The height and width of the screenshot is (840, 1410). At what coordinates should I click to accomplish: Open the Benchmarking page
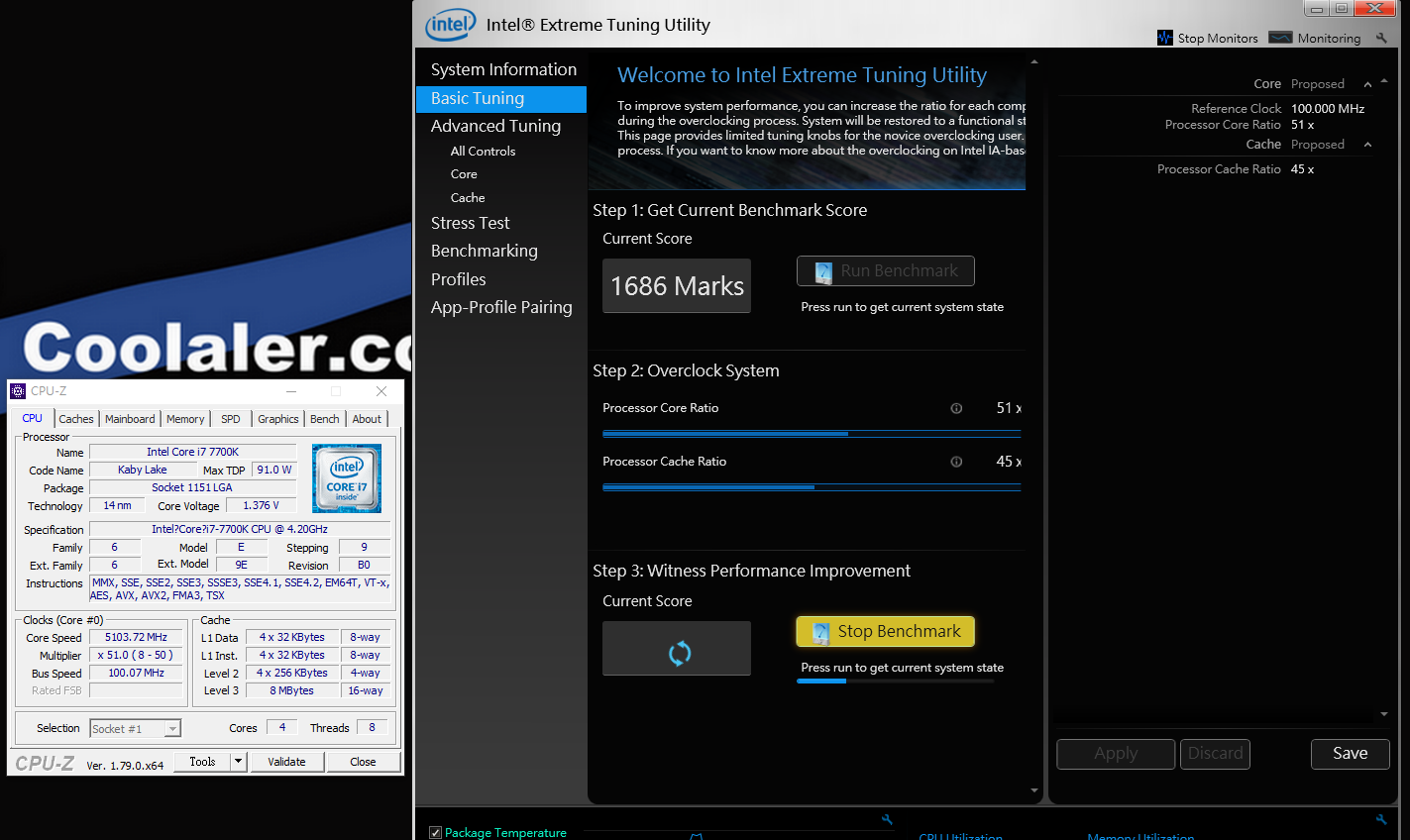[x=484, y=251]
